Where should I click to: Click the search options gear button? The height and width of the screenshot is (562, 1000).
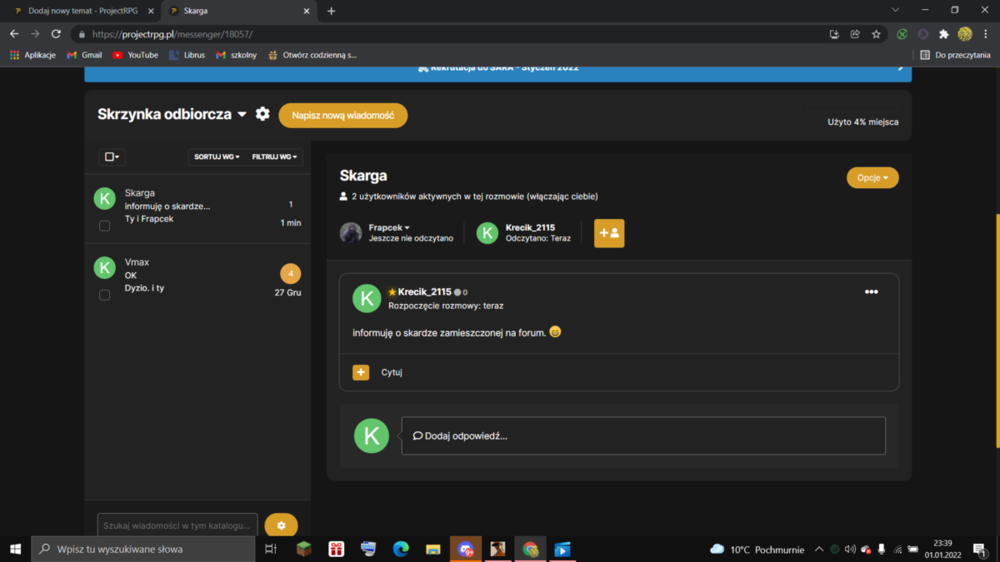(281, 526)
